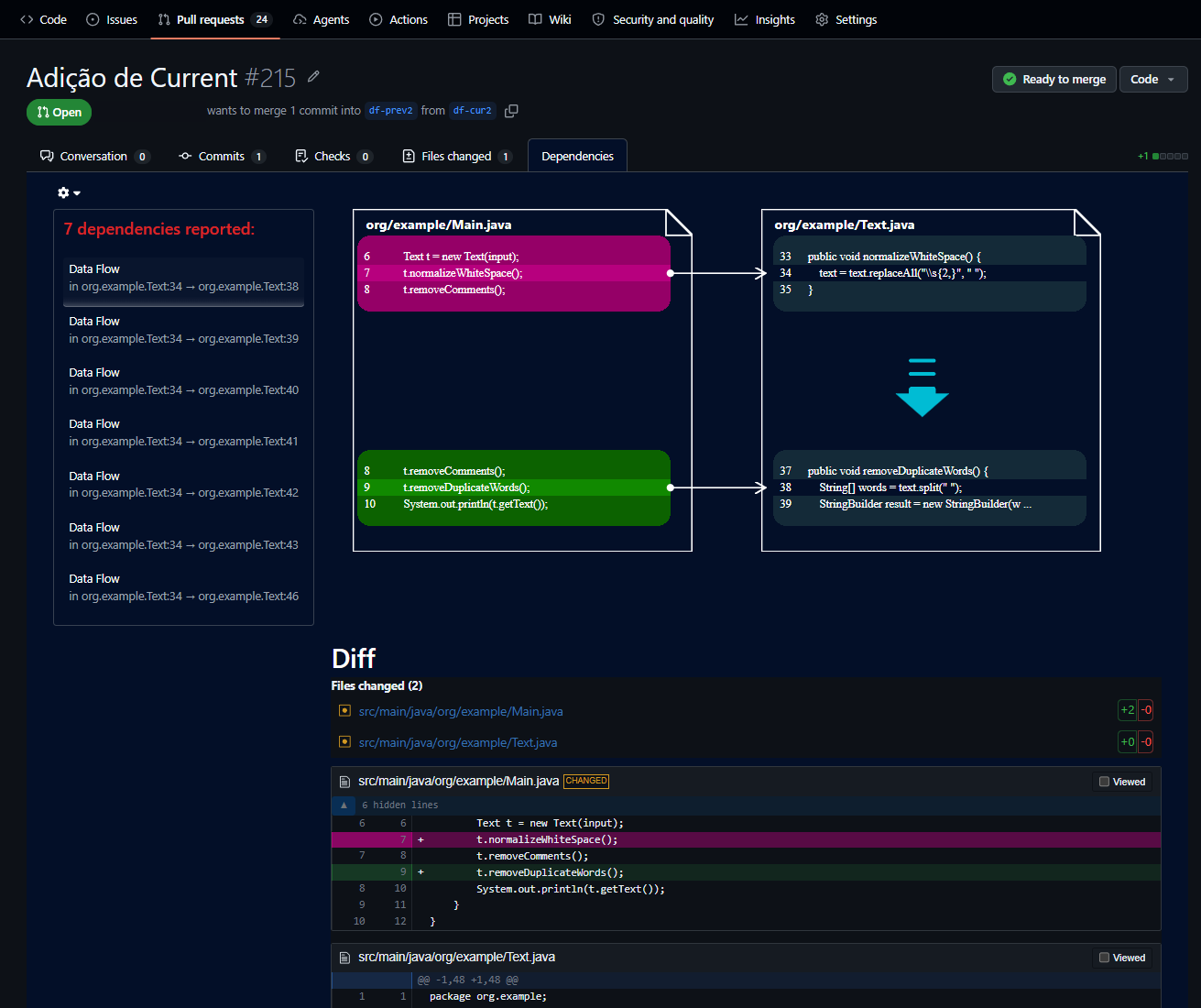The height and width of the screenshot is (1008, 1201).
Task: Click the +2 additions badge for Main.java
Action: pos(1128,710)
